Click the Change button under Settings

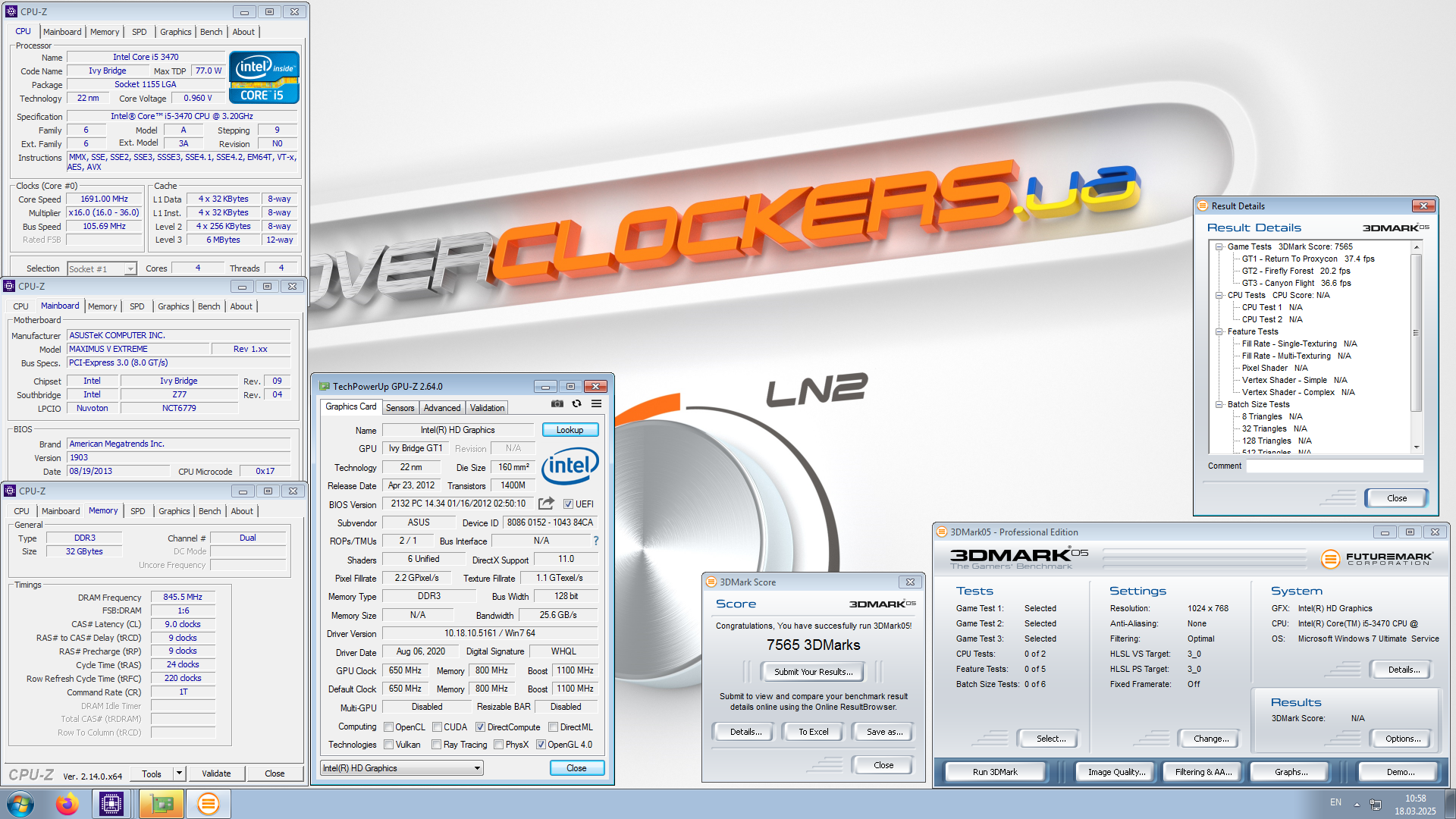(x=1211, y=739)
